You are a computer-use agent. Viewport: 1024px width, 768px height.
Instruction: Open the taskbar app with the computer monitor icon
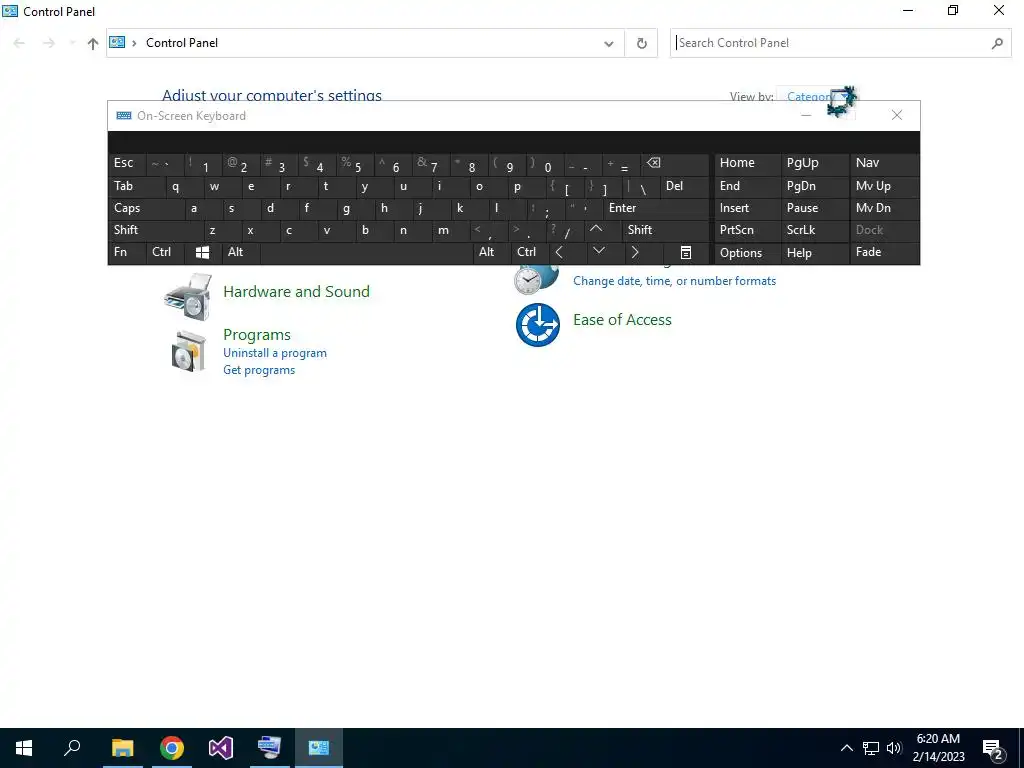(x=270, y=748)
